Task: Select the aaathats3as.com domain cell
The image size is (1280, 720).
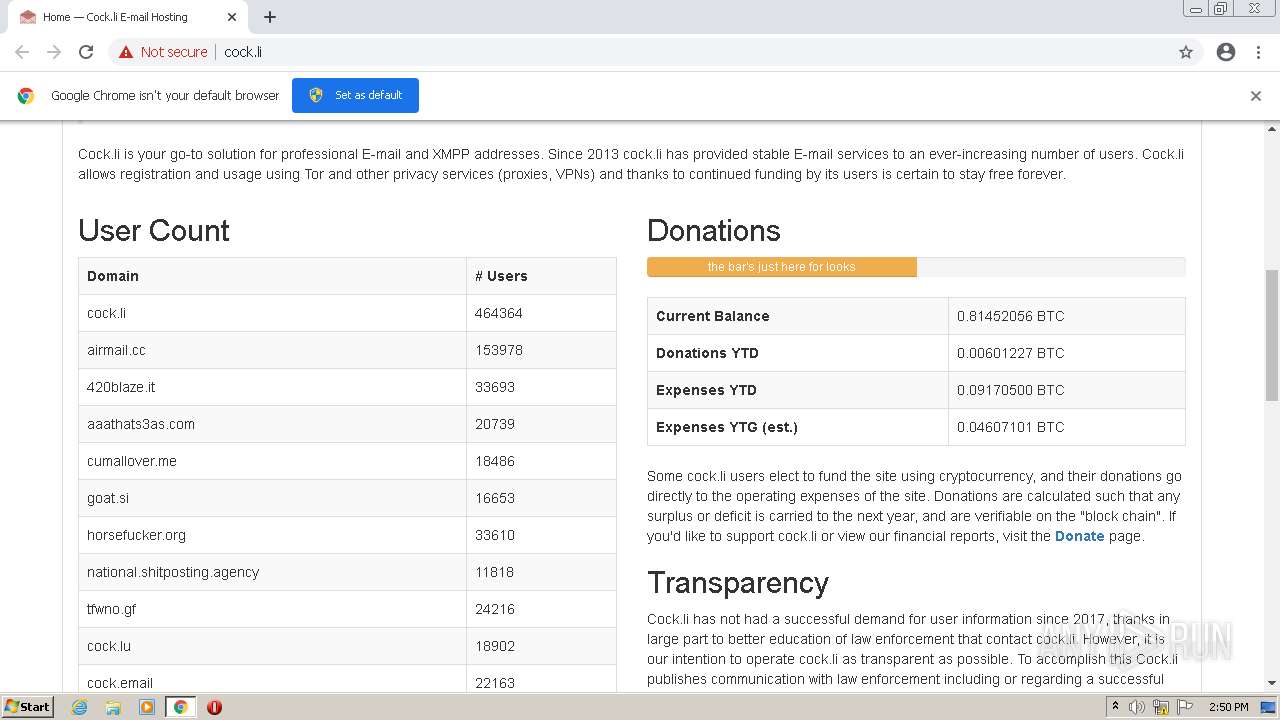Action: click(273, 424)
